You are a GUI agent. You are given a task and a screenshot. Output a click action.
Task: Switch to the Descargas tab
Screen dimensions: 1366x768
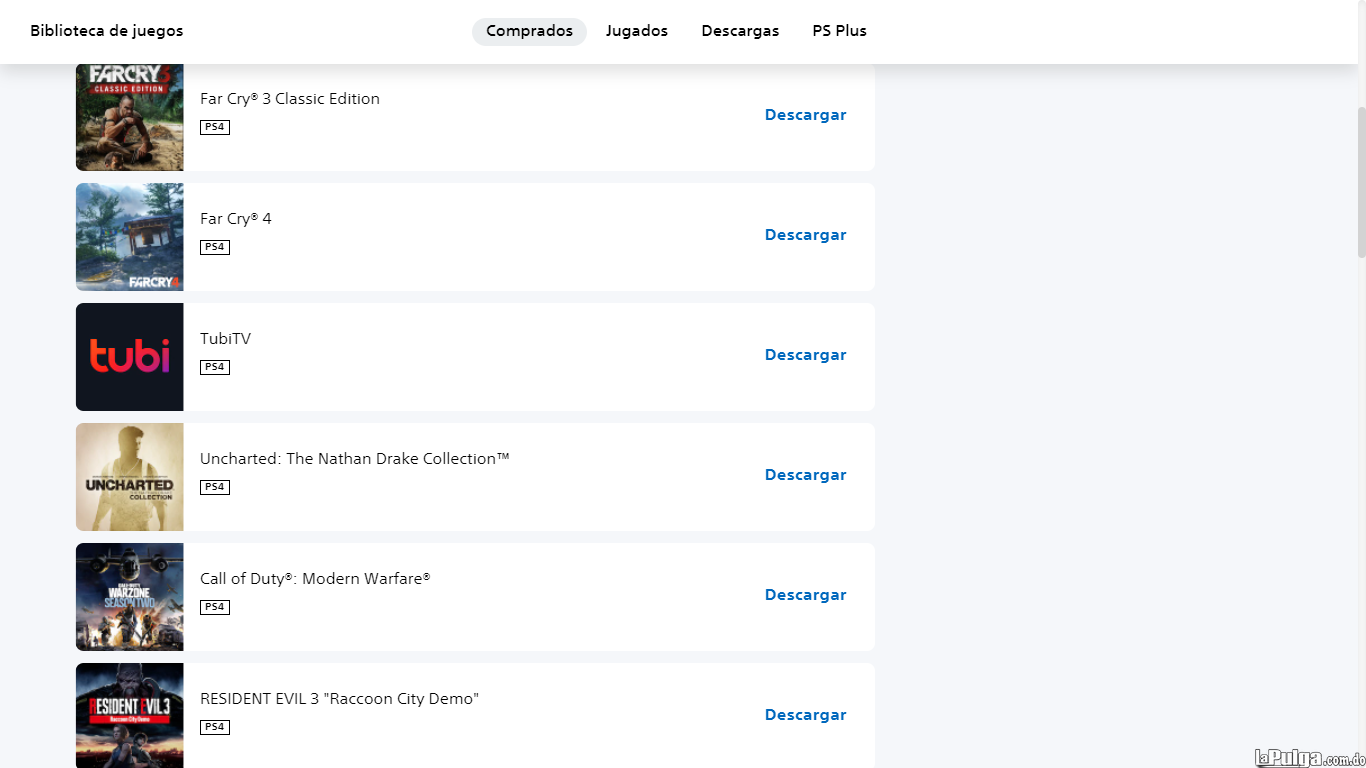[740, 31]
